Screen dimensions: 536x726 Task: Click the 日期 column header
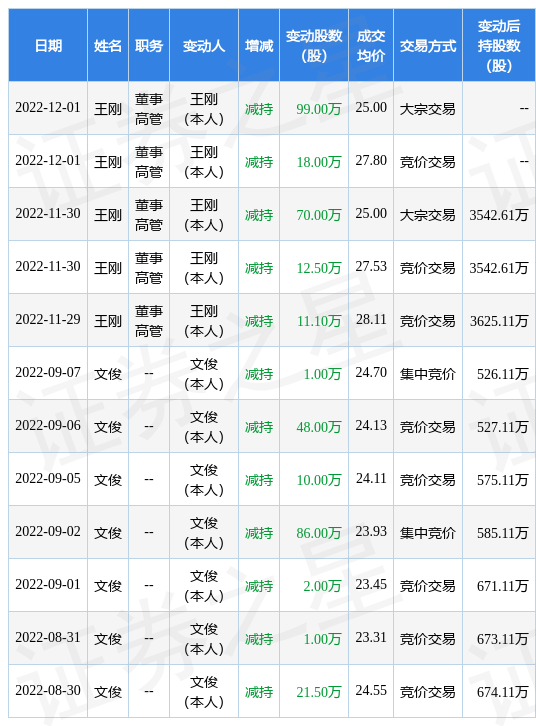click(48, 46)
